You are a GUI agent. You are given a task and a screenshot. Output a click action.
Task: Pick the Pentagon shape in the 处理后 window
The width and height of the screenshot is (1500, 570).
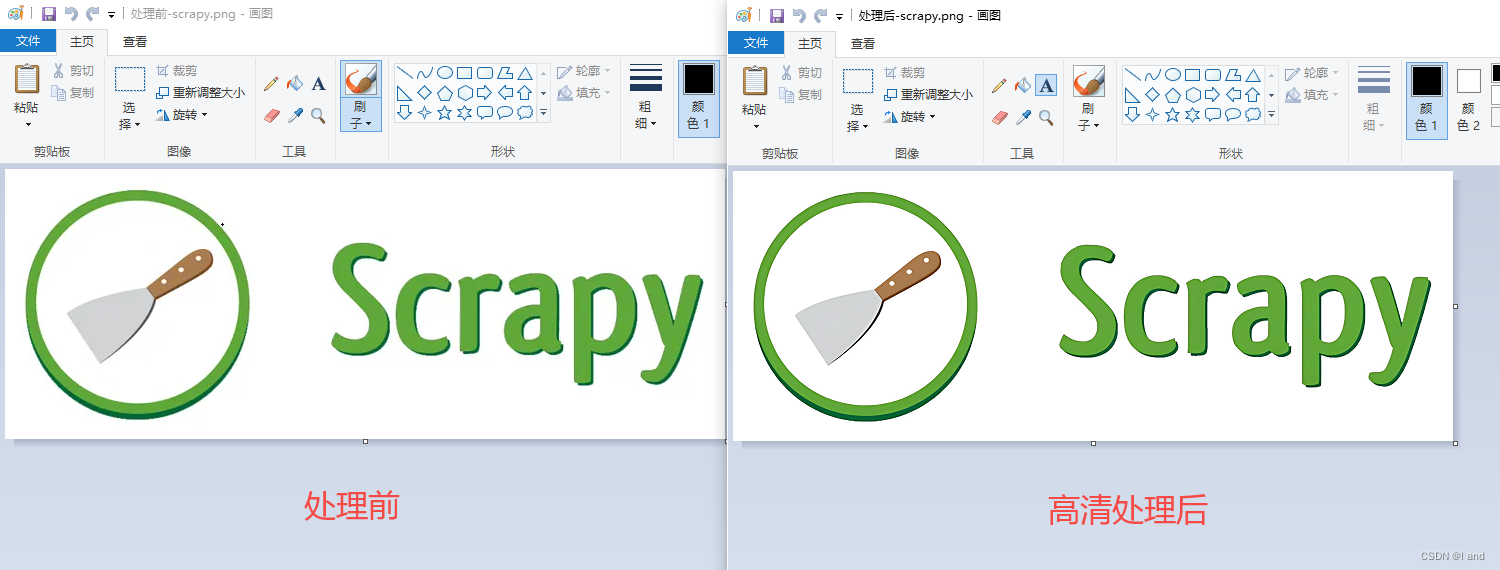click(1173, 95)
